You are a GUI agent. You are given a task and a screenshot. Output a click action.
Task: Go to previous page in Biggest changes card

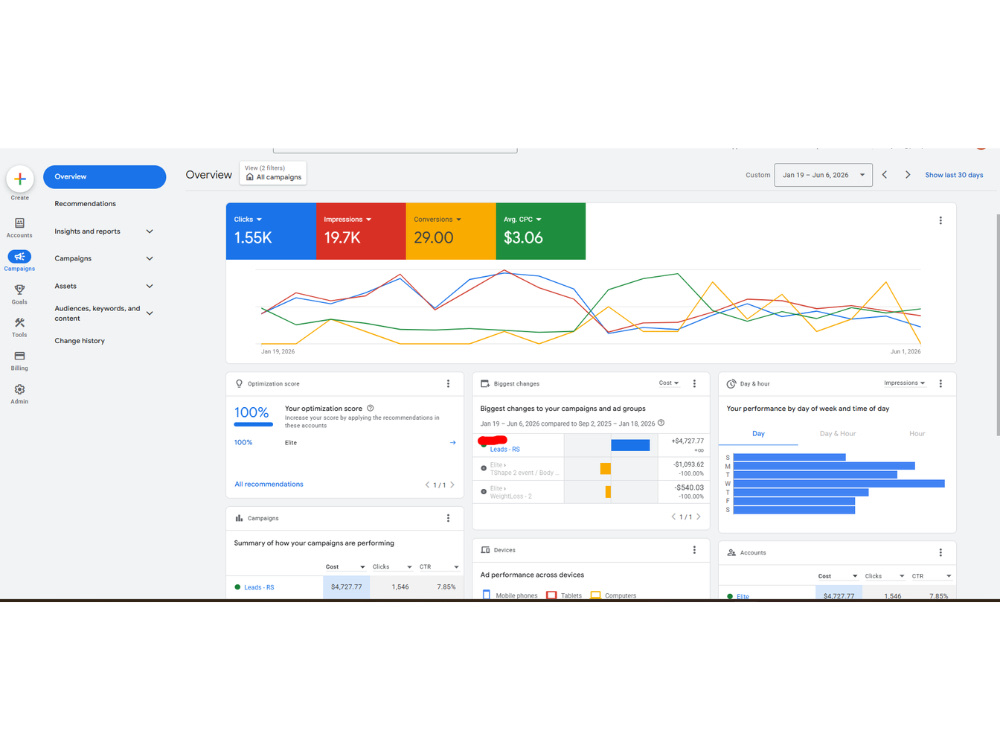[673, 517]
